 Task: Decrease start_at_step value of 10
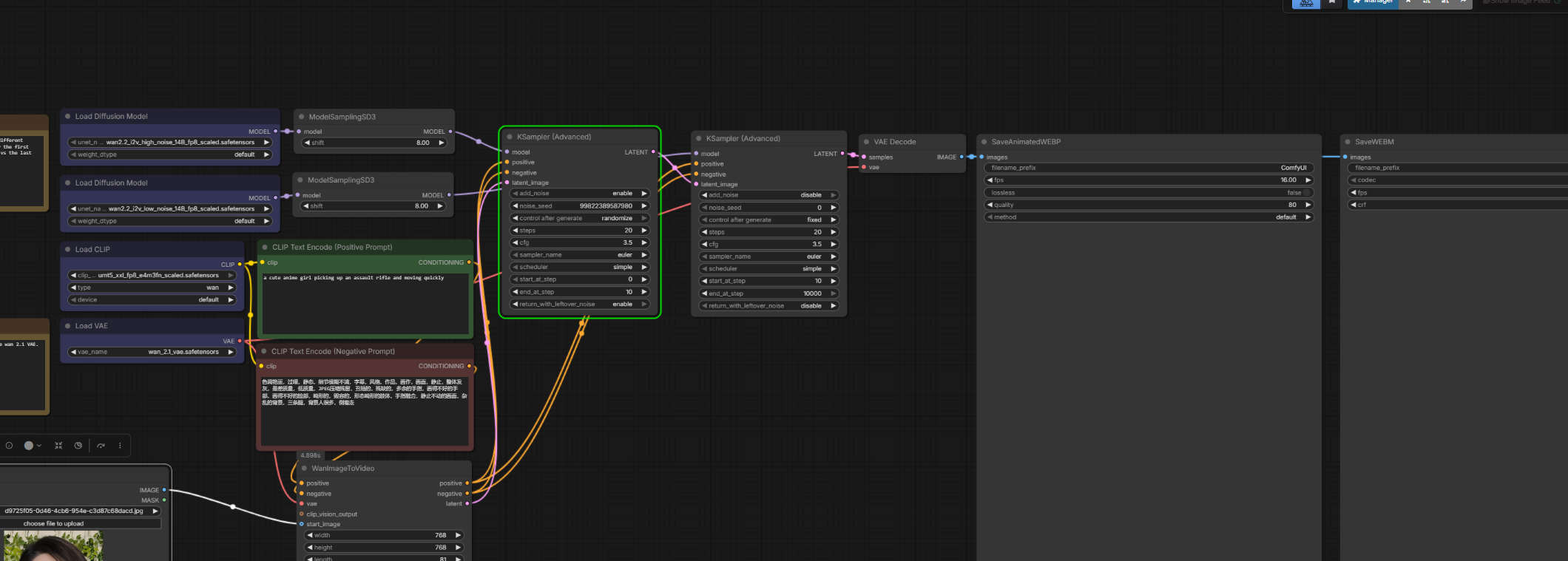point(704,282)
